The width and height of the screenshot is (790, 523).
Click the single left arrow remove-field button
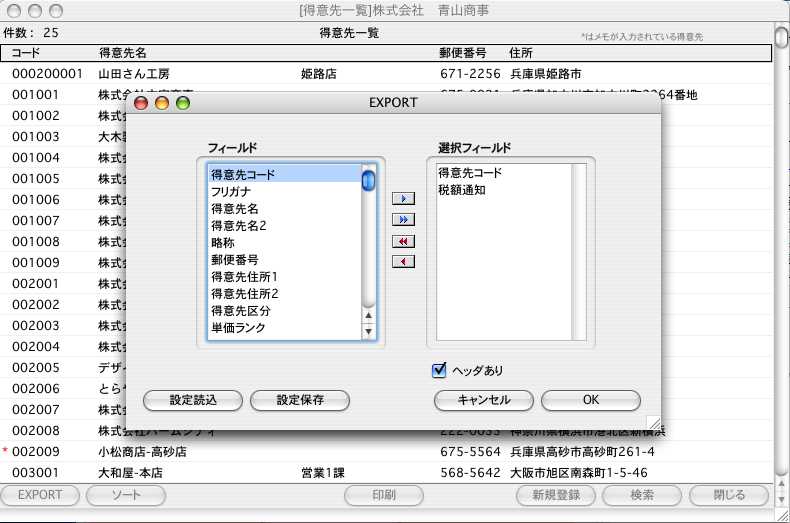[x=402, y=262]
